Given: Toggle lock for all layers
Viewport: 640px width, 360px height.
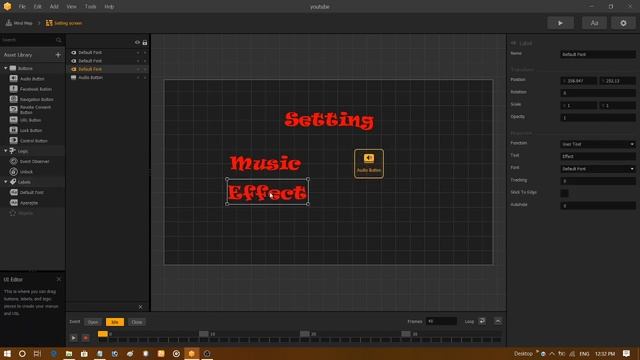Looking at the screenshot, I should pos(145,42).
